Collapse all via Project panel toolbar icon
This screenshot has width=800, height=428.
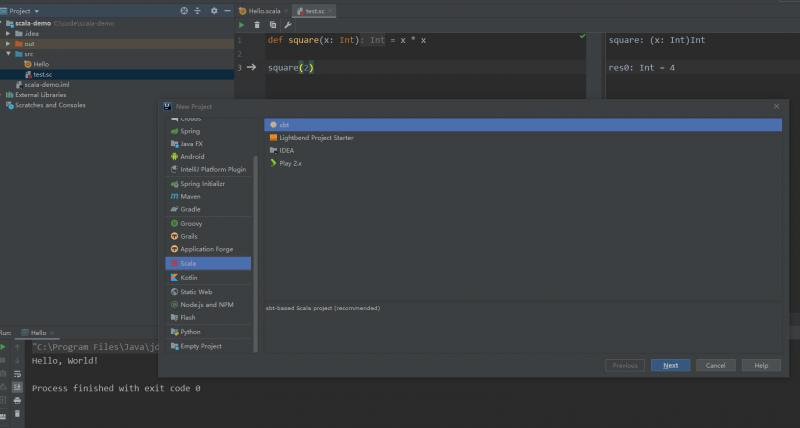[197, 11]
